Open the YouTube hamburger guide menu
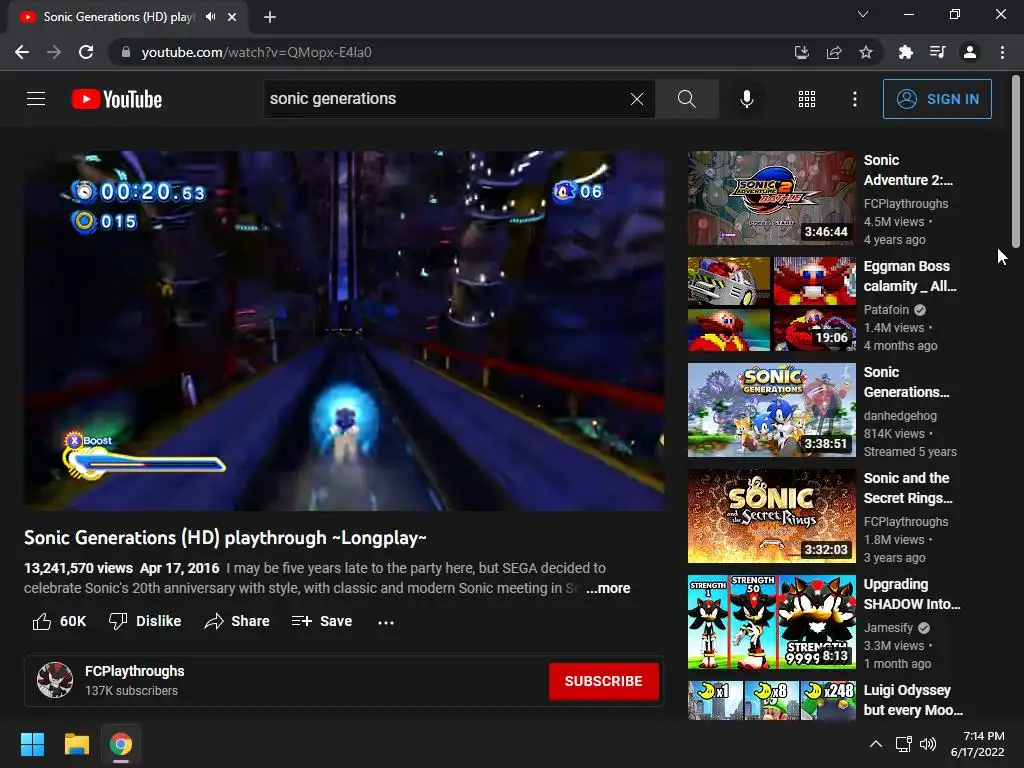1024x768 pixels. [36, 99]
